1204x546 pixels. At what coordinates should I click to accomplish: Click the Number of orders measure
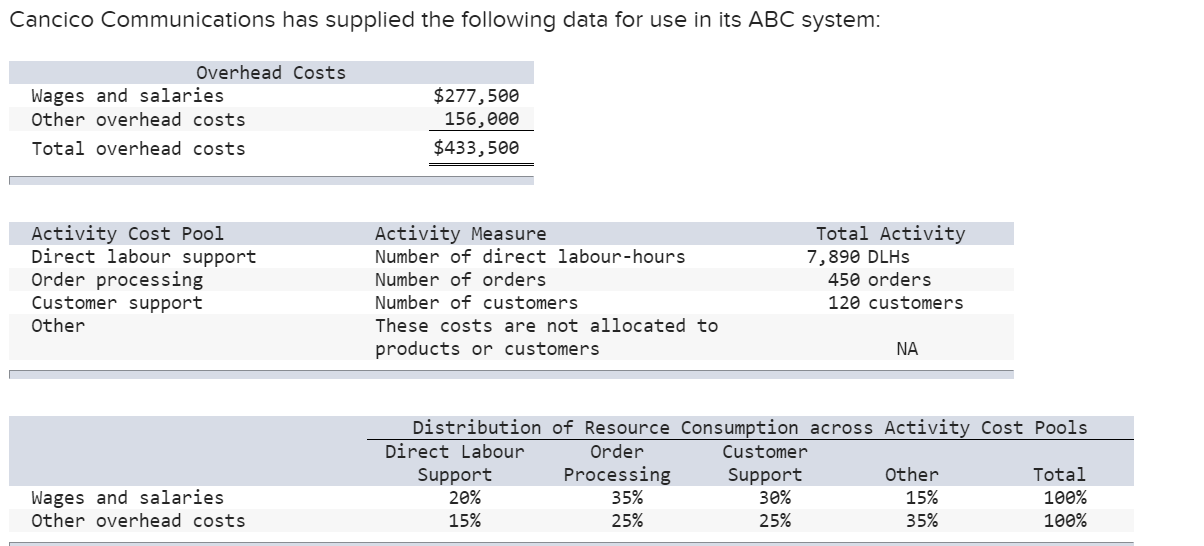pyautogui.click(x=461, y=280)
